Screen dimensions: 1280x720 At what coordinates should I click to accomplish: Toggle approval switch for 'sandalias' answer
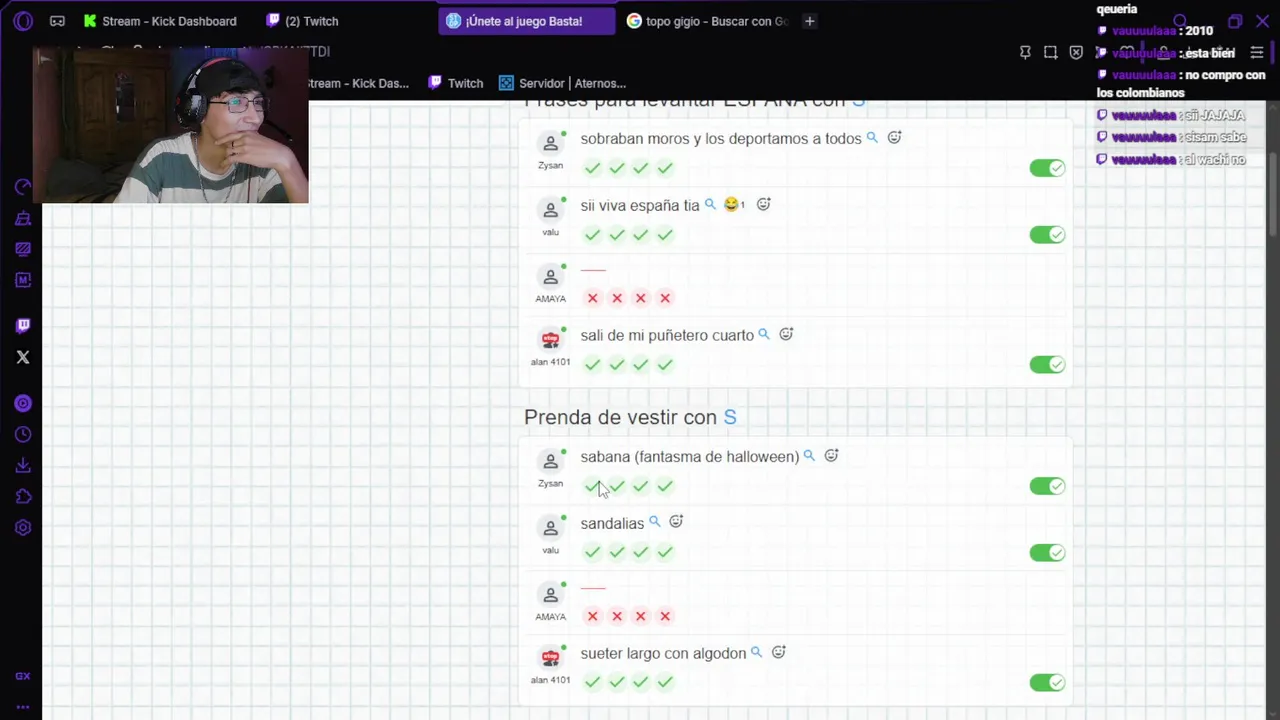(x=1047, y=553)
